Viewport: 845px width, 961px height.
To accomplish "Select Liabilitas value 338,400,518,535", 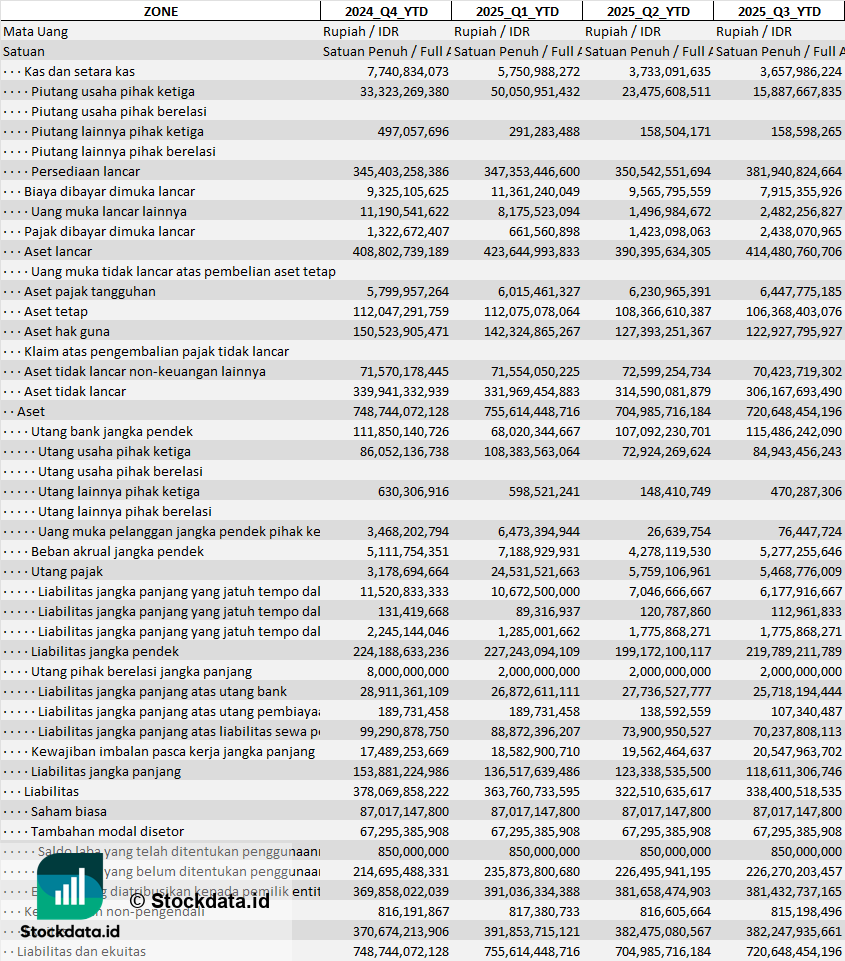I will coord(794,792).
